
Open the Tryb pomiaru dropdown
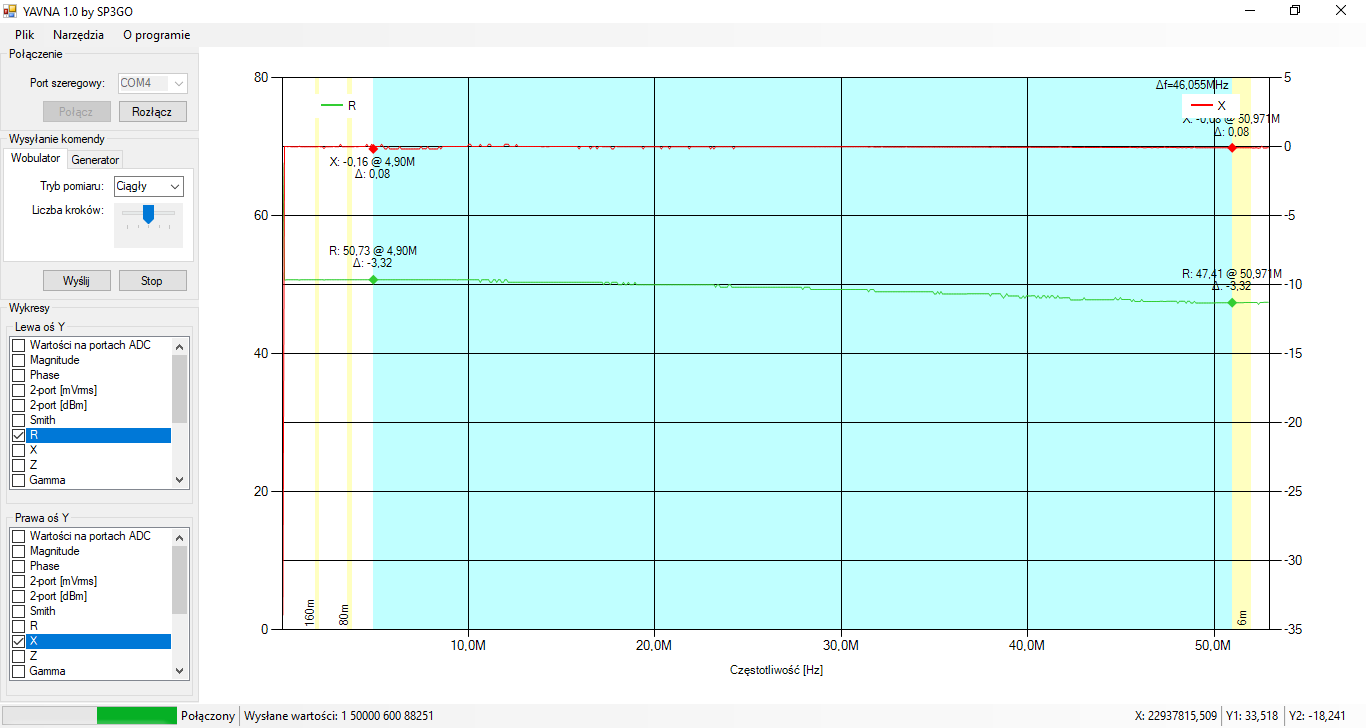[148, 186]
